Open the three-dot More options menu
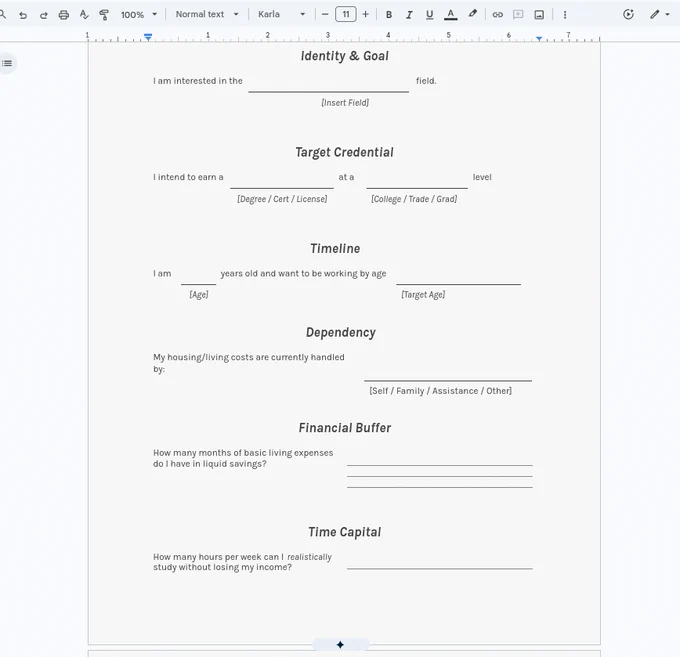This screenshot has height=657, width=680. pyautogui.click(x=565, y=15)
